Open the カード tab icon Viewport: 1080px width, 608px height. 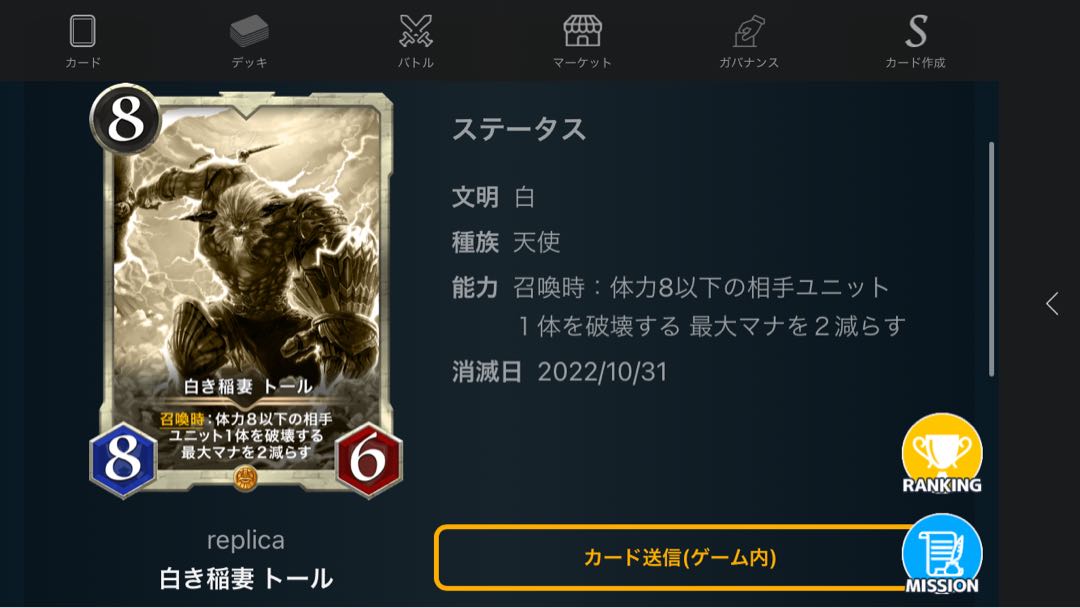pyautogui.click(x=83, y=32)
